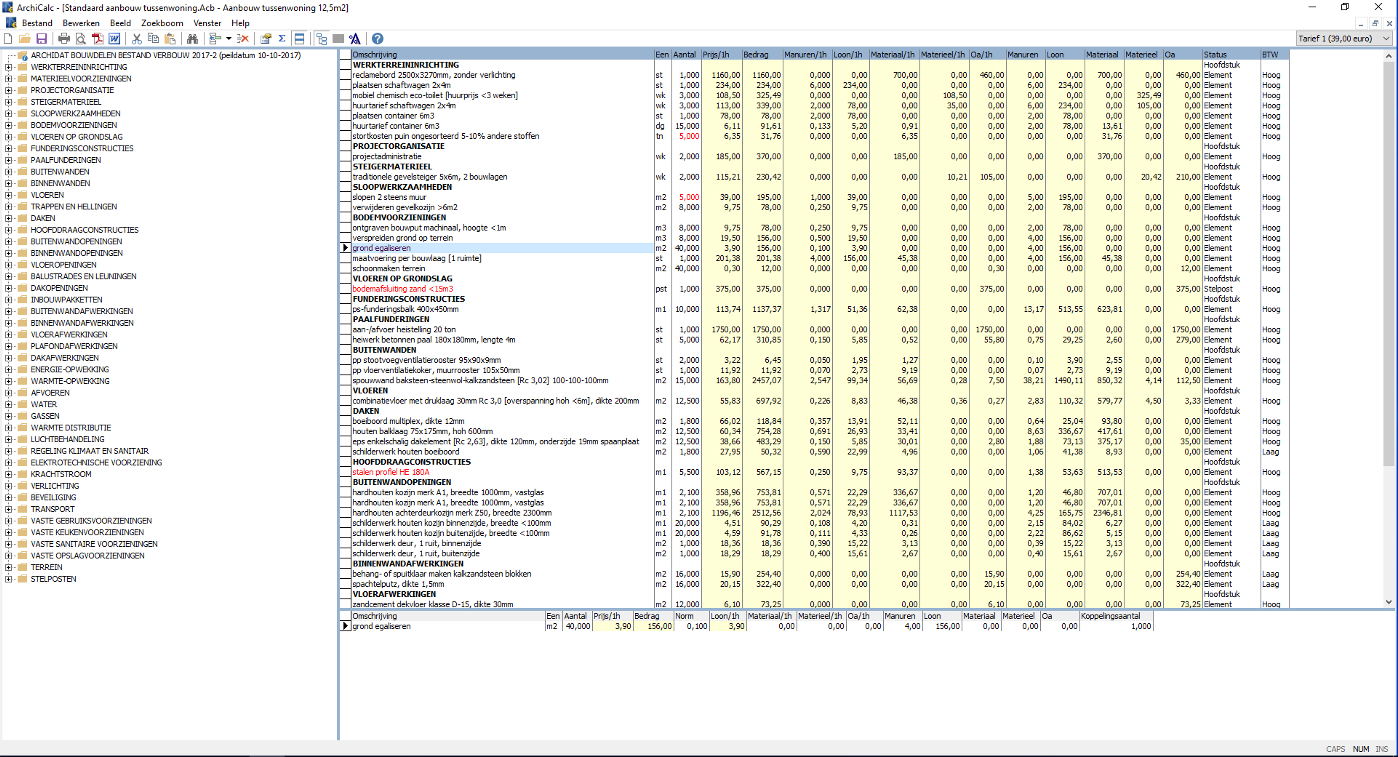Screen dimensions: 1398x757
Task: Toggle the split panel layout icon
Action: pos(299,38)
